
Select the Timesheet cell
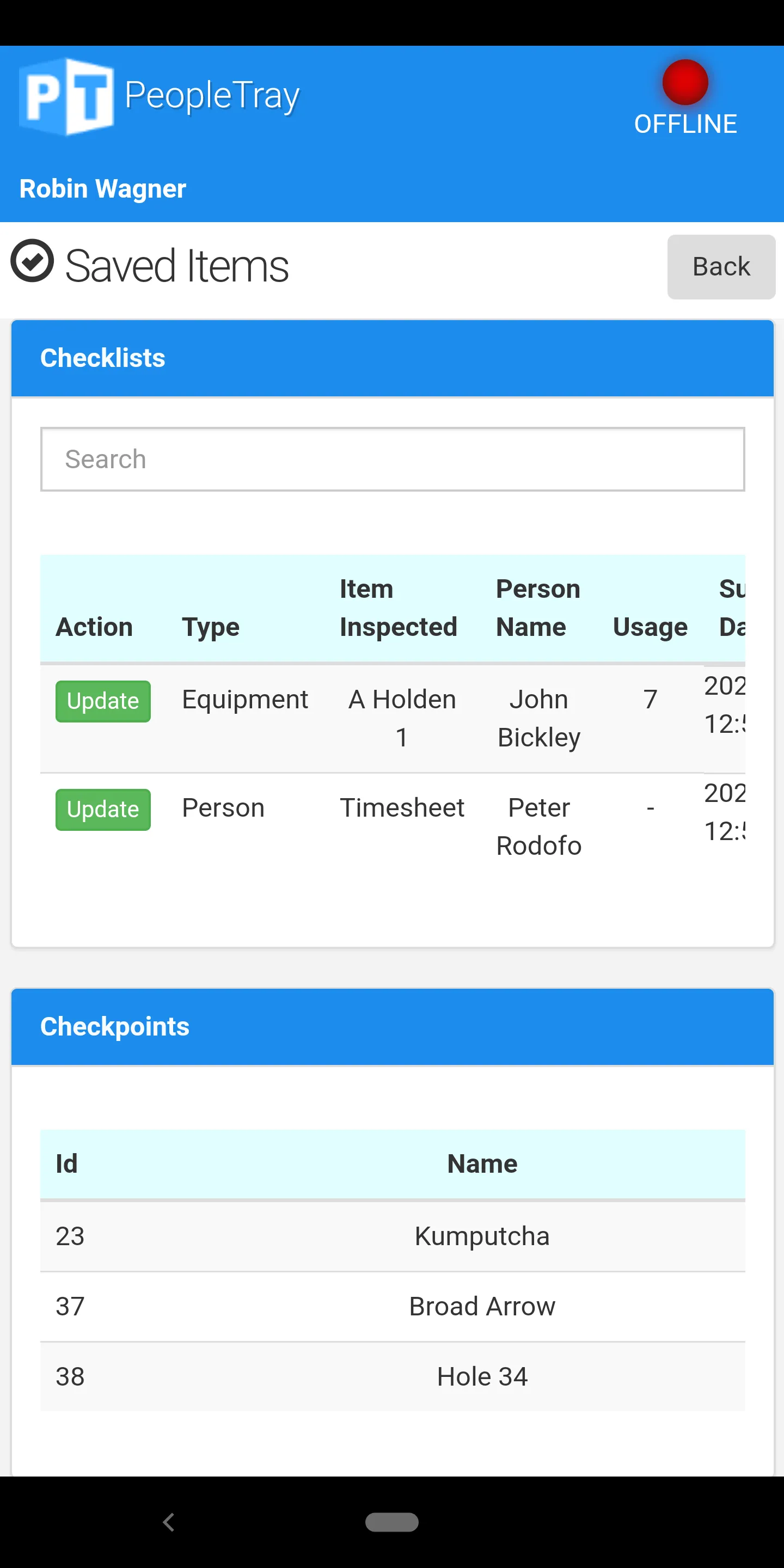click(402, 808)
